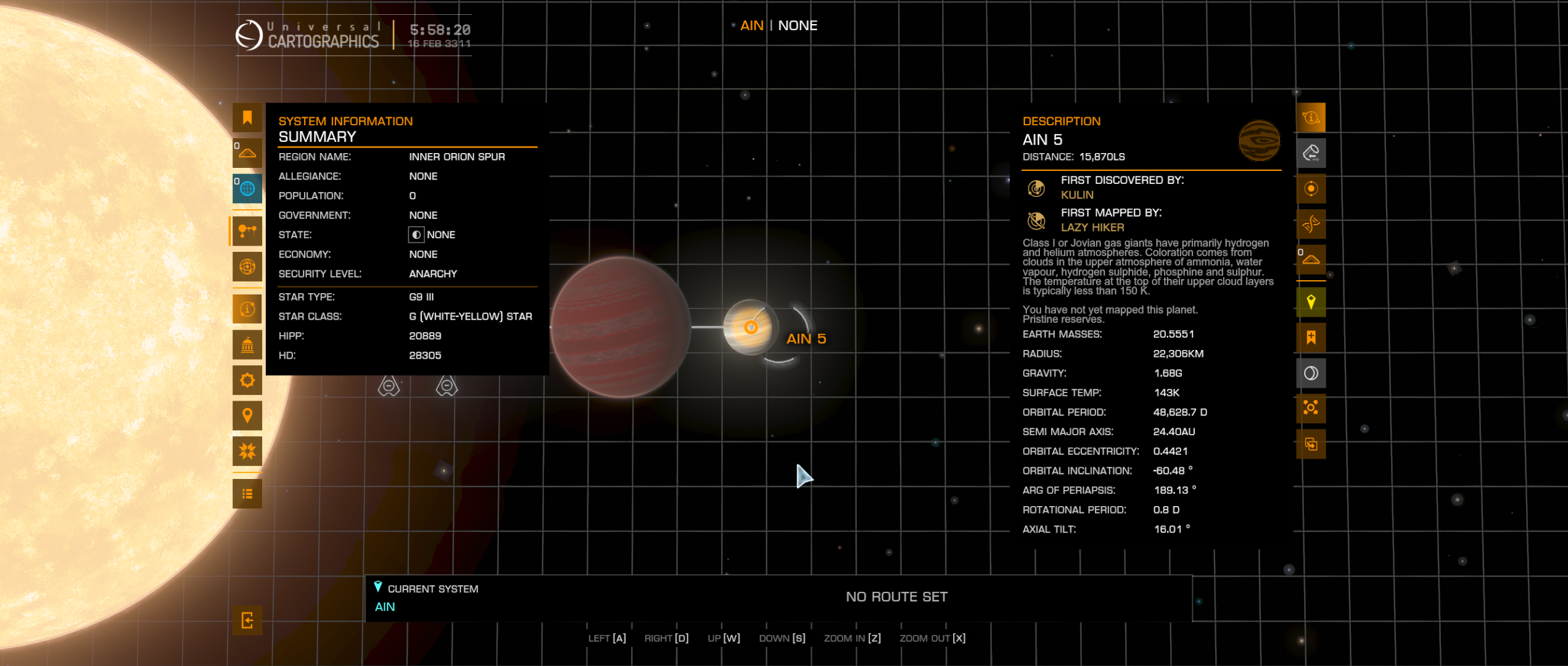The image size is (1568, 666).
Task: Click the date 16 FEB 3311
Action: [x=439, y=44]
